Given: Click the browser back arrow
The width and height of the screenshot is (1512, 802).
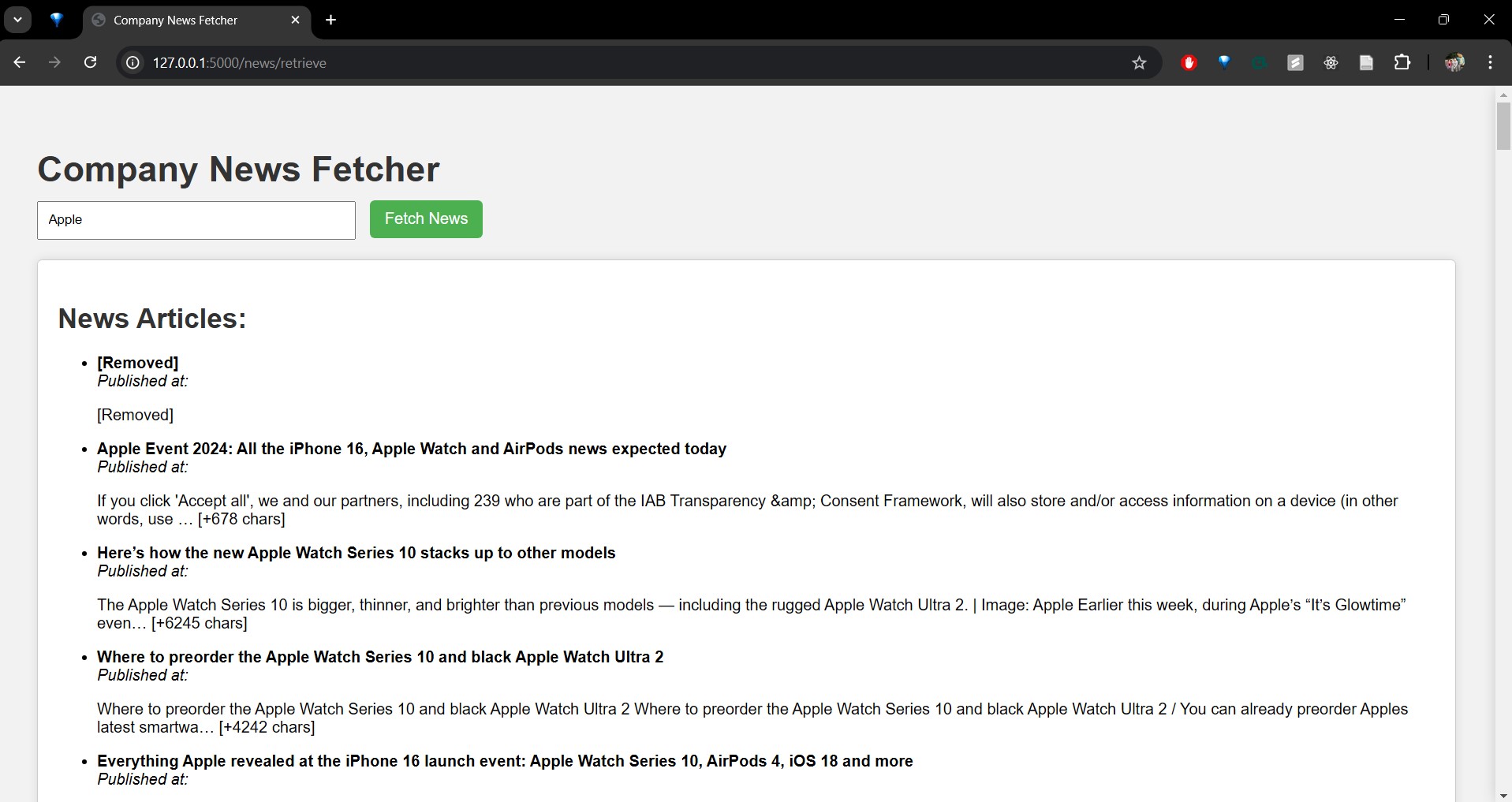Looking at the screenshot, I should [20, 63].
